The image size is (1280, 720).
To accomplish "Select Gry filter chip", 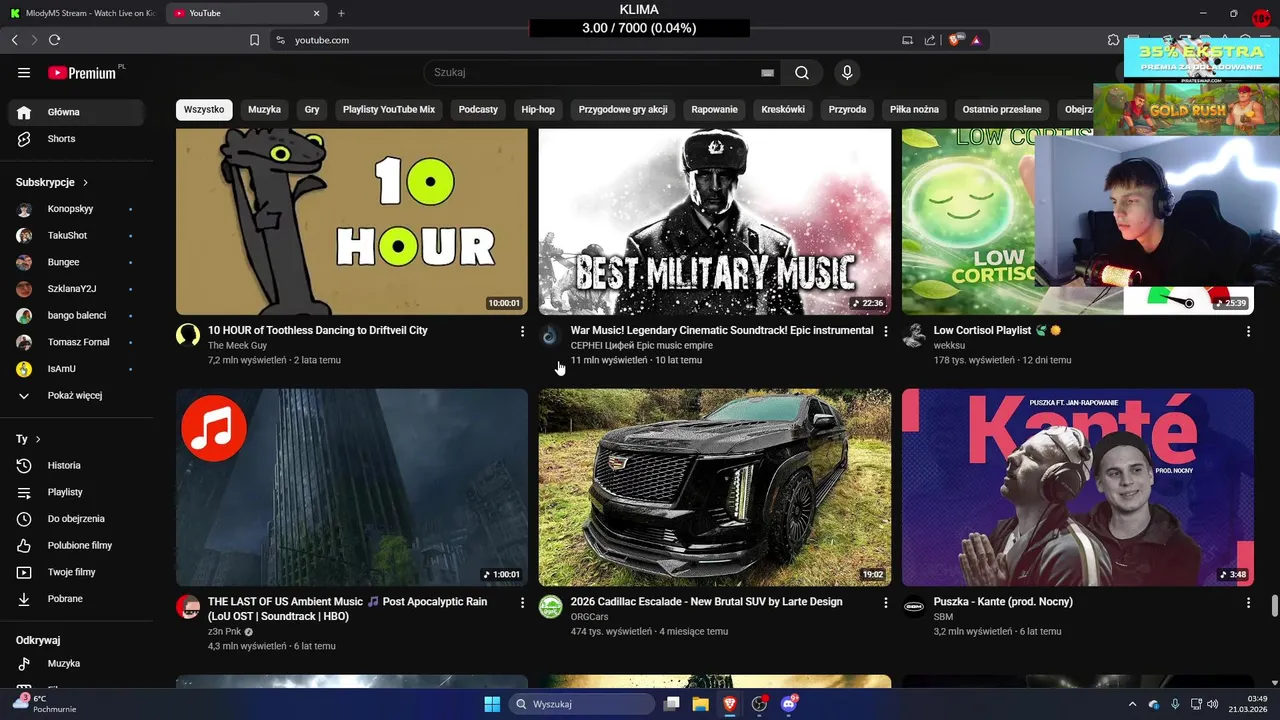I will coord(312,109).
